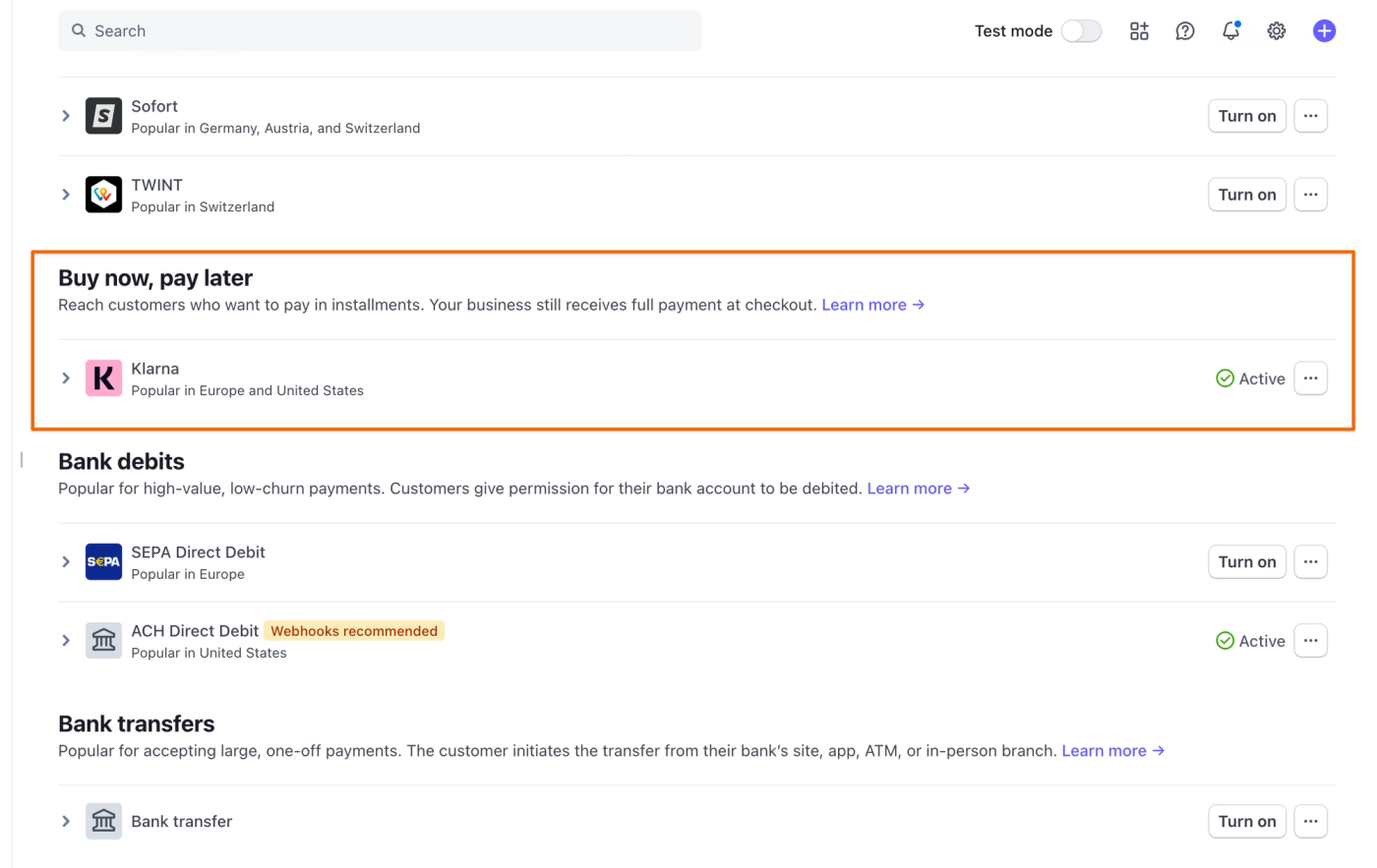Expand the Klarna payment method row
1377x868 pixels.
66,378
